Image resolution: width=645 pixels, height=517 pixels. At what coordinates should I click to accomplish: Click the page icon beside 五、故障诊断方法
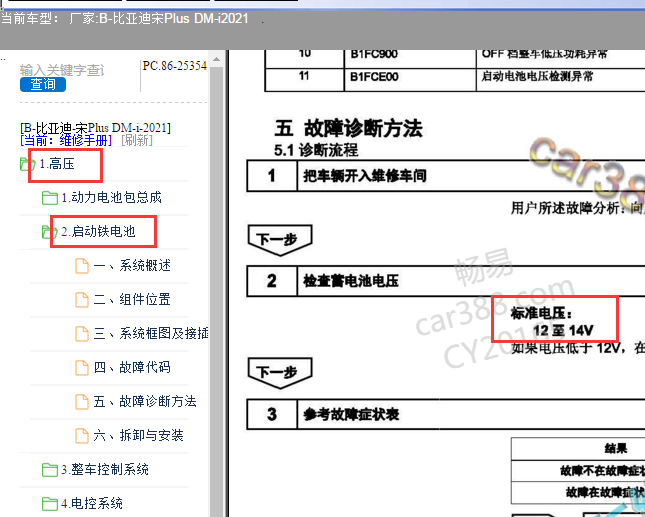coord(82,402)
